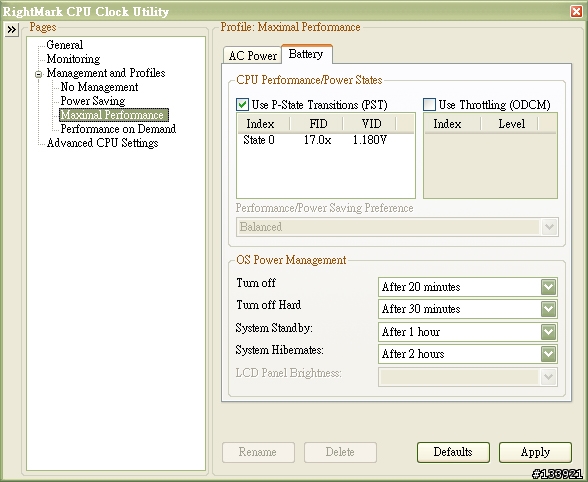Switch to the AC Power tab
Image resolution: width=588 pixels, height=482 pixels.
(252, 56)
